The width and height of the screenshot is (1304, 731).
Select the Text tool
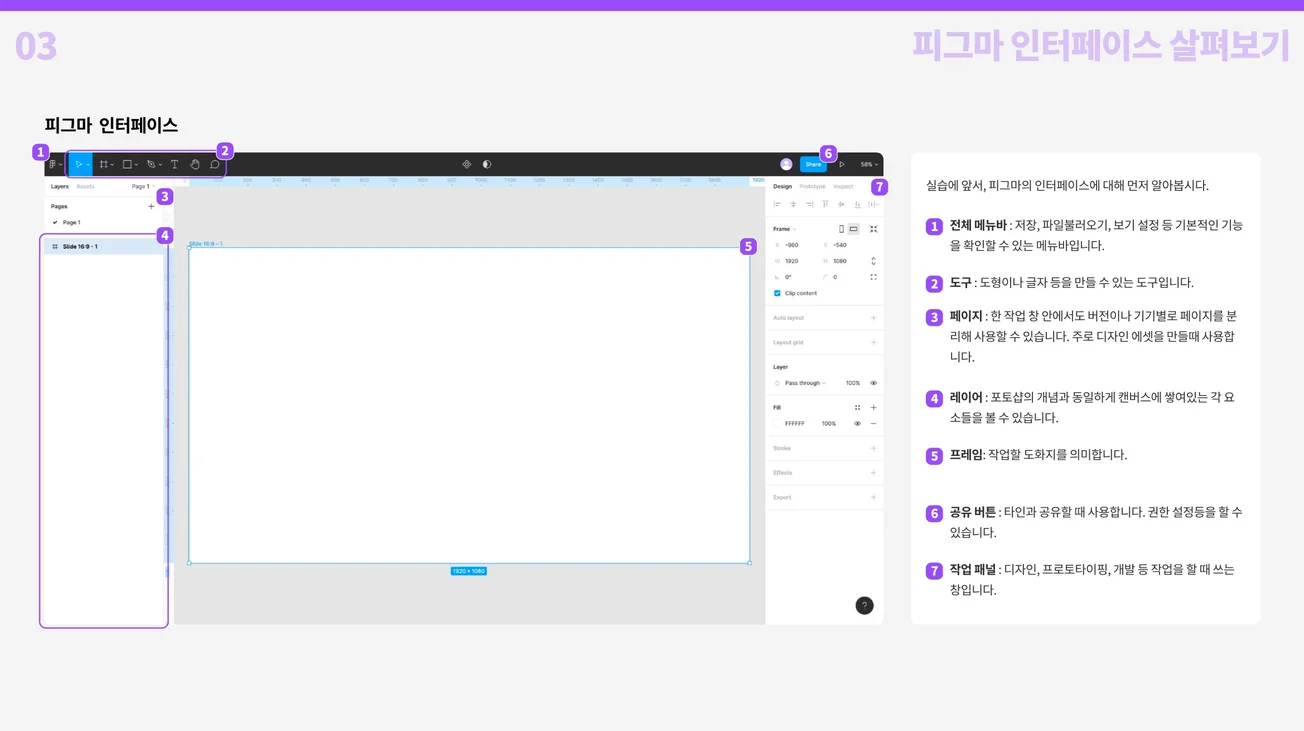point(174,164)
